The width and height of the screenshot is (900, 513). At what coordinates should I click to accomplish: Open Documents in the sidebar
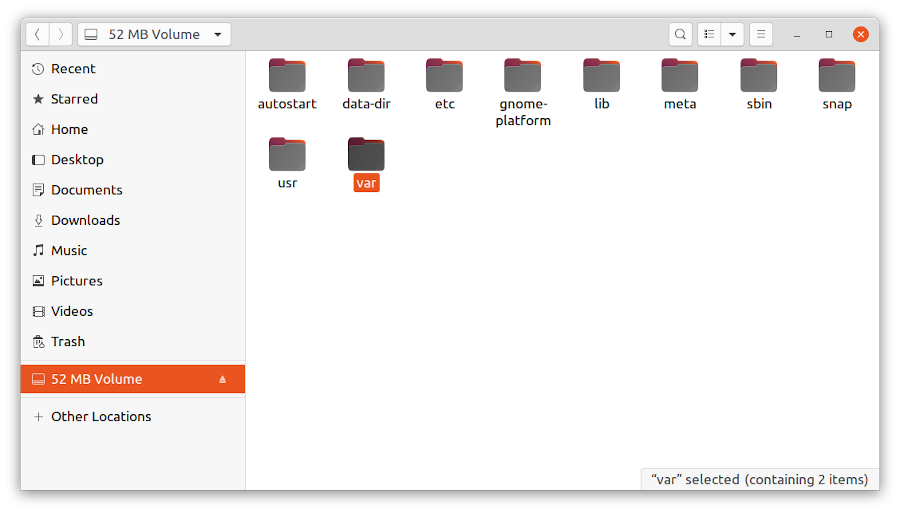[x=133, y=190]
